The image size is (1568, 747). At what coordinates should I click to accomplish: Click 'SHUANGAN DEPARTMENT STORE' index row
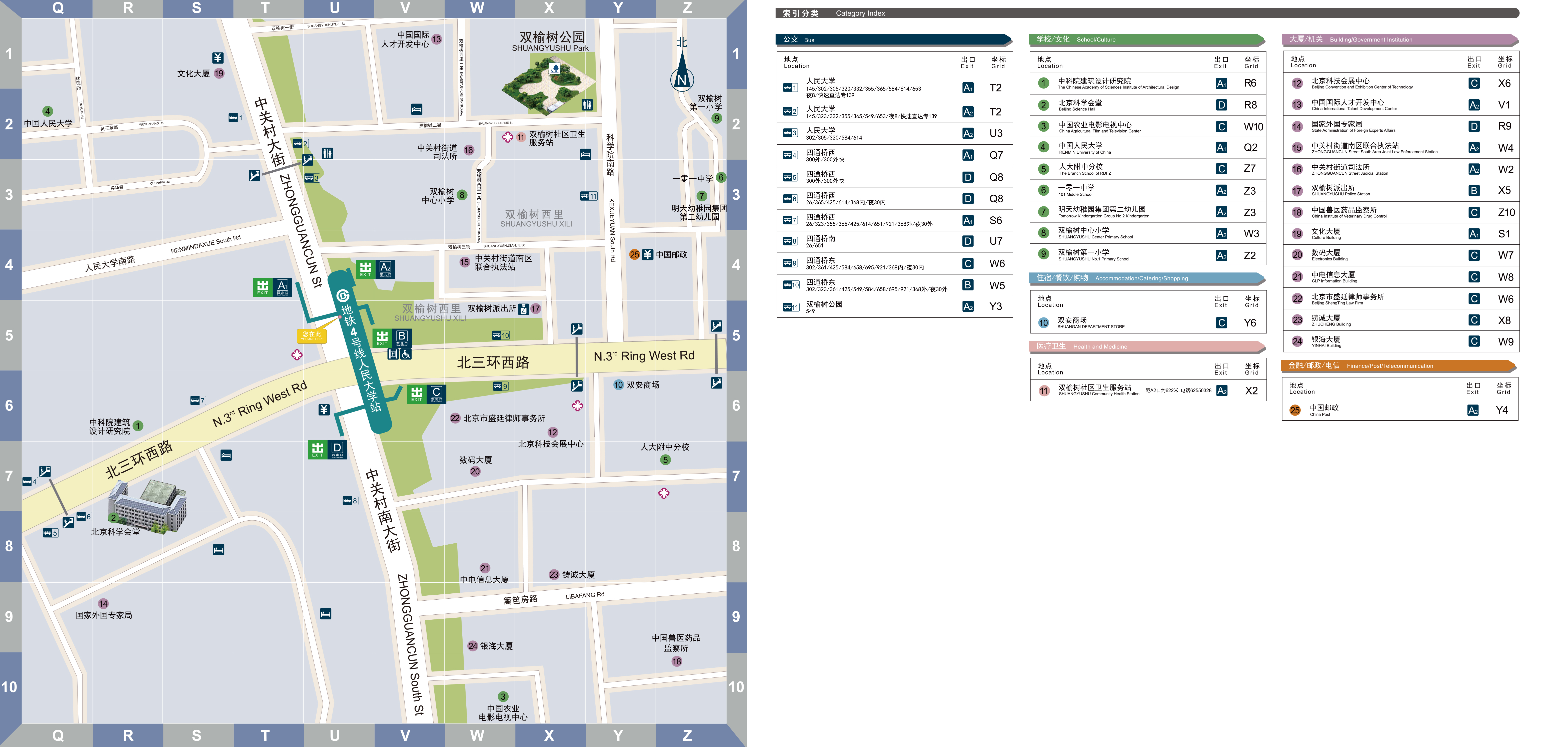[x=1147, y=323]
